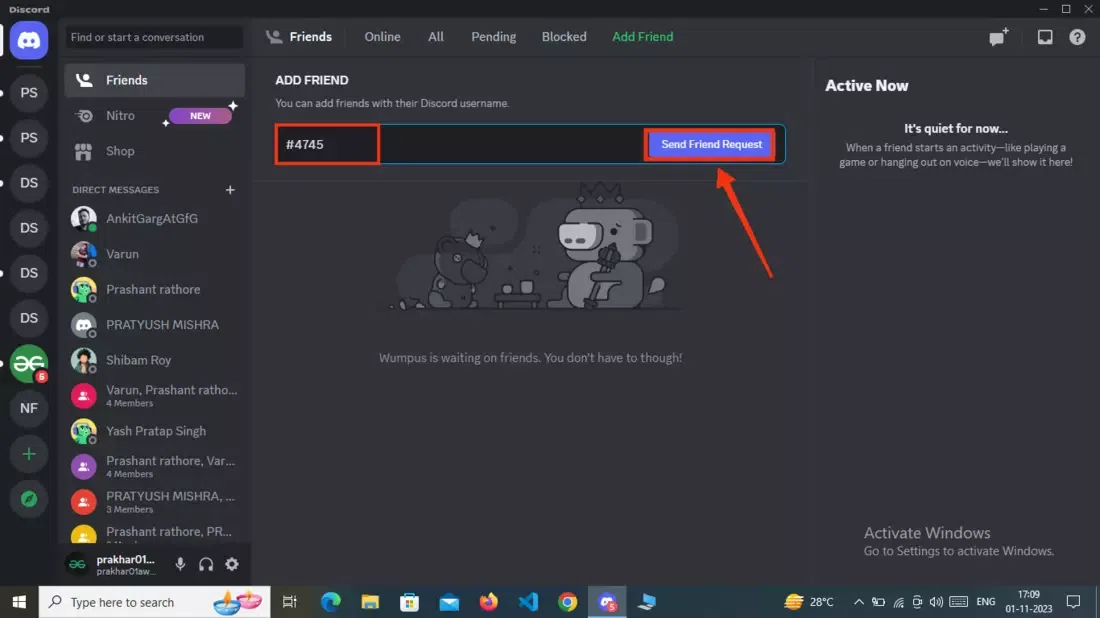
Task: Click Discord taskbar icon
Action: (x=607, y=602)
